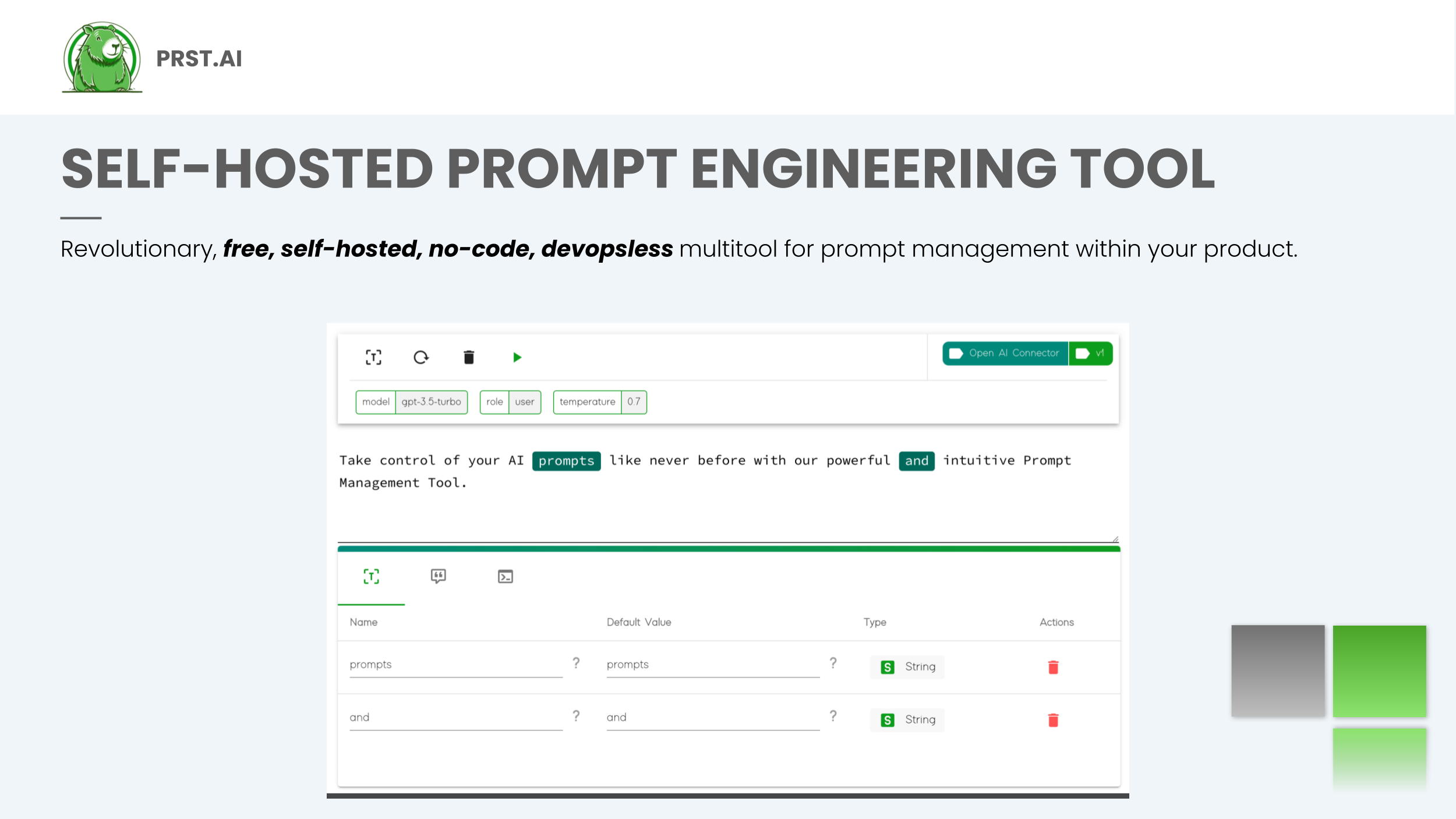Click the 'and' default value input field
This screenshot has height=819, width=1456.
(x=711, y=717)
